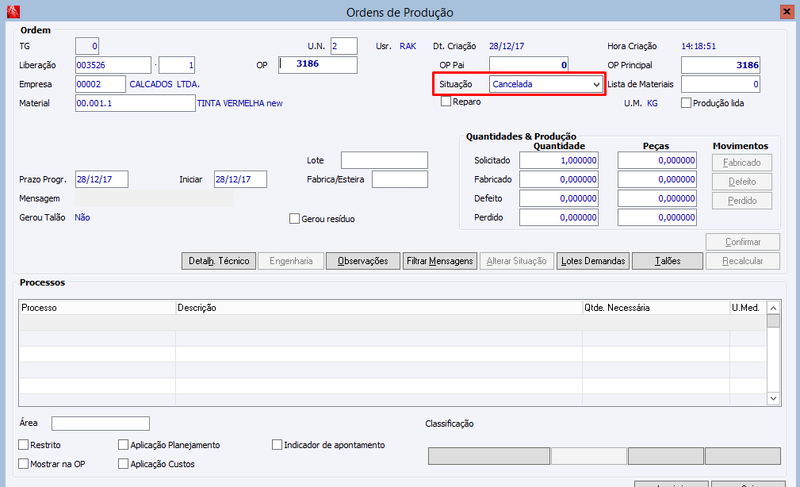
Task: Click the Material code field
Action: pos(135,103)
